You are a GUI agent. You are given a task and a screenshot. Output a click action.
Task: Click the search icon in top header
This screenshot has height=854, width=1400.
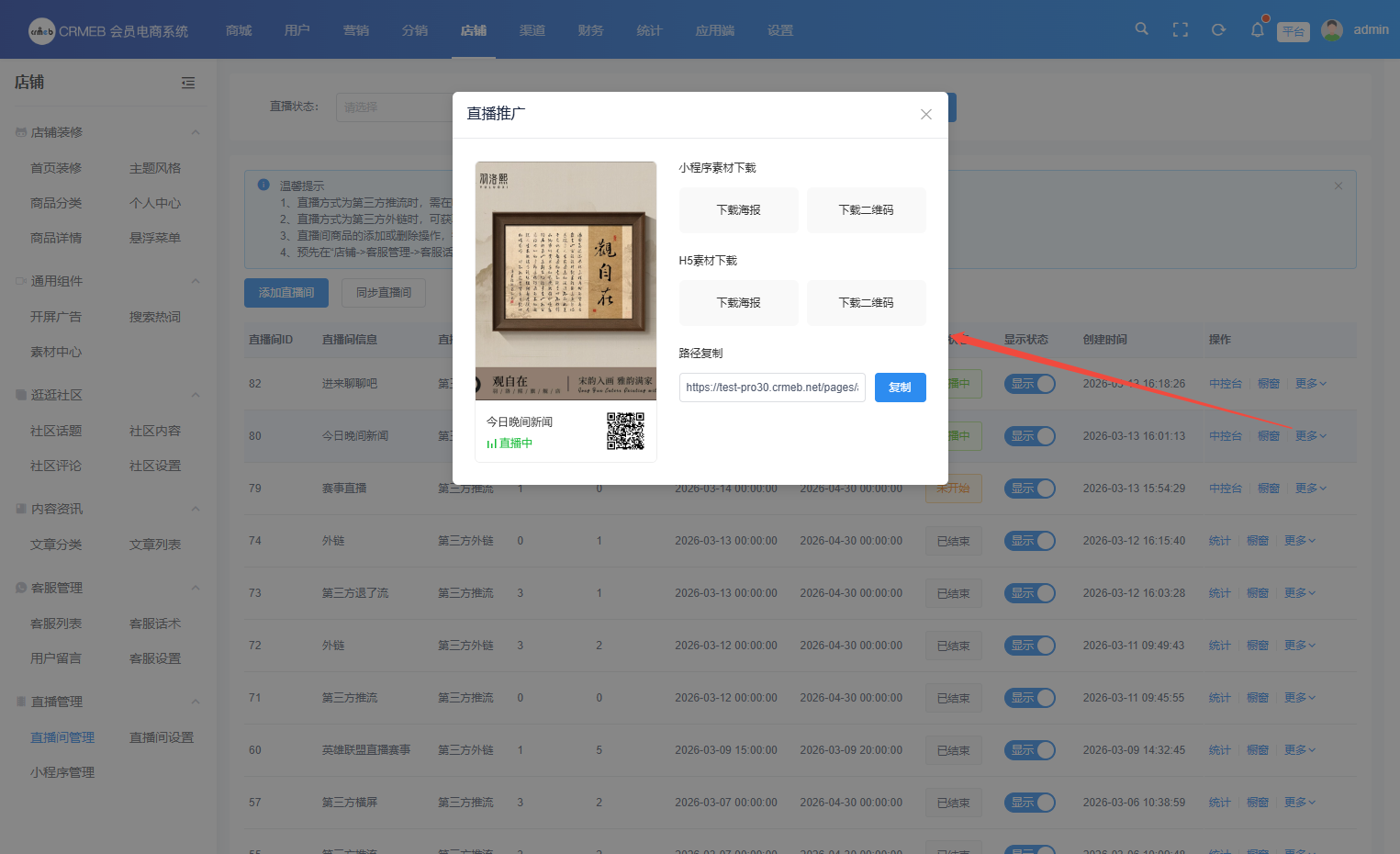[x=1141, y=29]
